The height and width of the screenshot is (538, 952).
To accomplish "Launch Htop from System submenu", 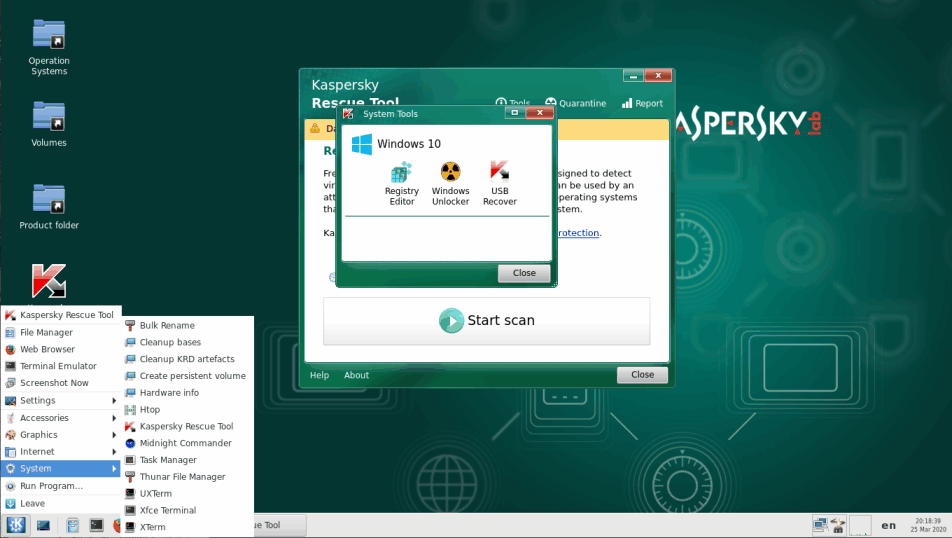I will coord(188,410).
